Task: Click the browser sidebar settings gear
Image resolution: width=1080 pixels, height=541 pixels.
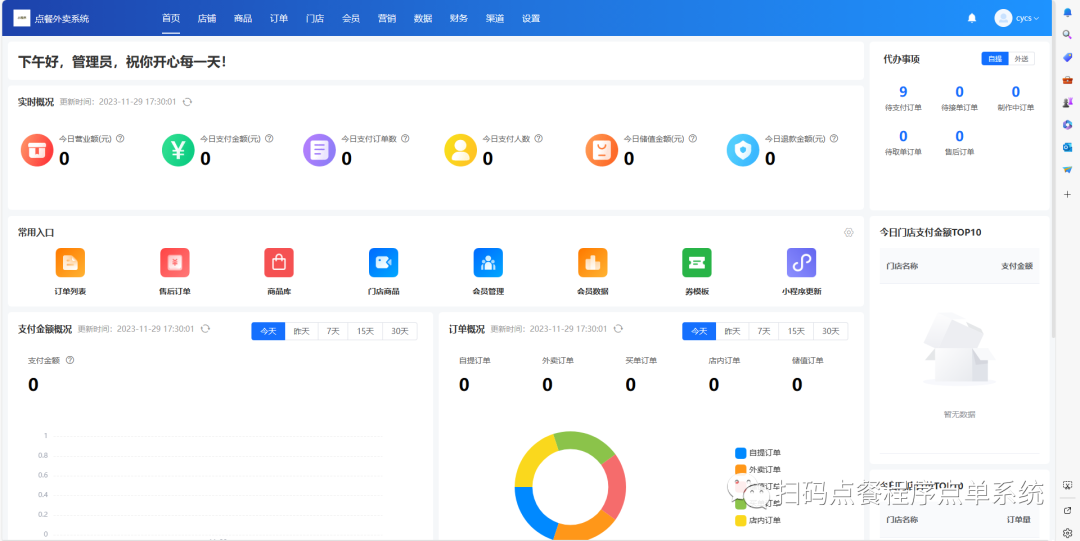Action: click(x=1068, y=533)
